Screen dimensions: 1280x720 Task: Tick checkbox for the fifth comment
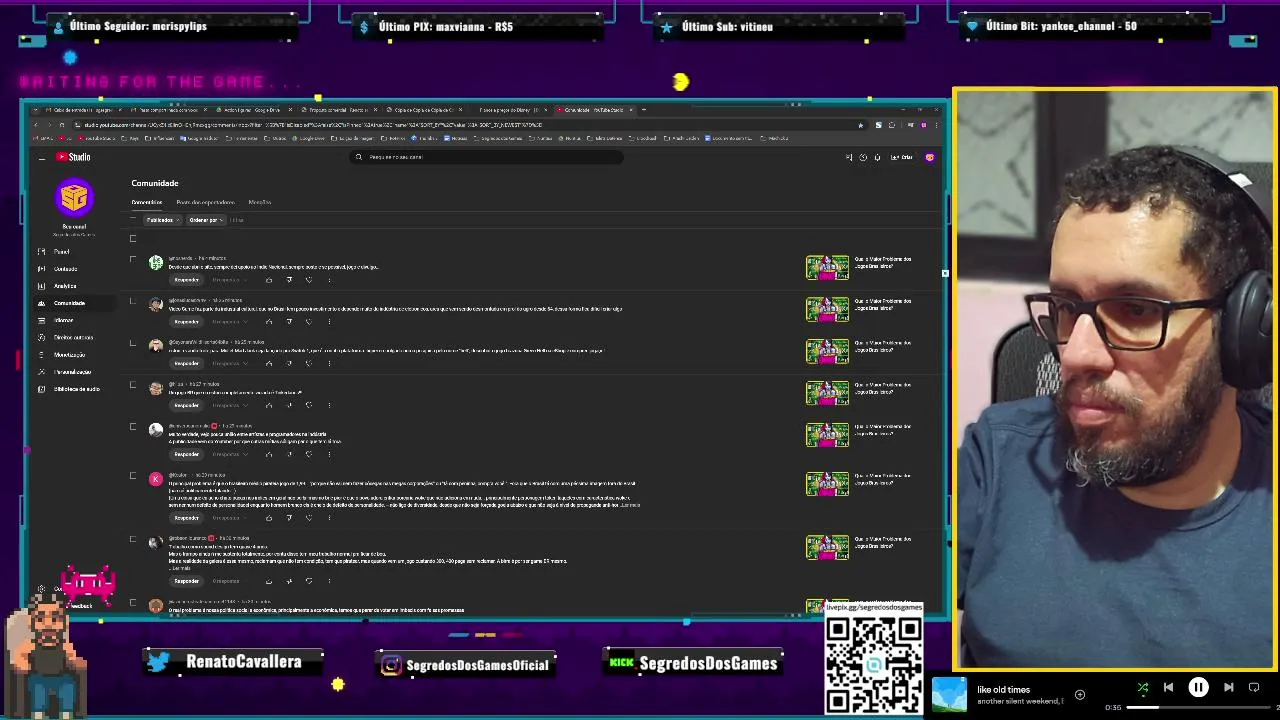[133, 427]
